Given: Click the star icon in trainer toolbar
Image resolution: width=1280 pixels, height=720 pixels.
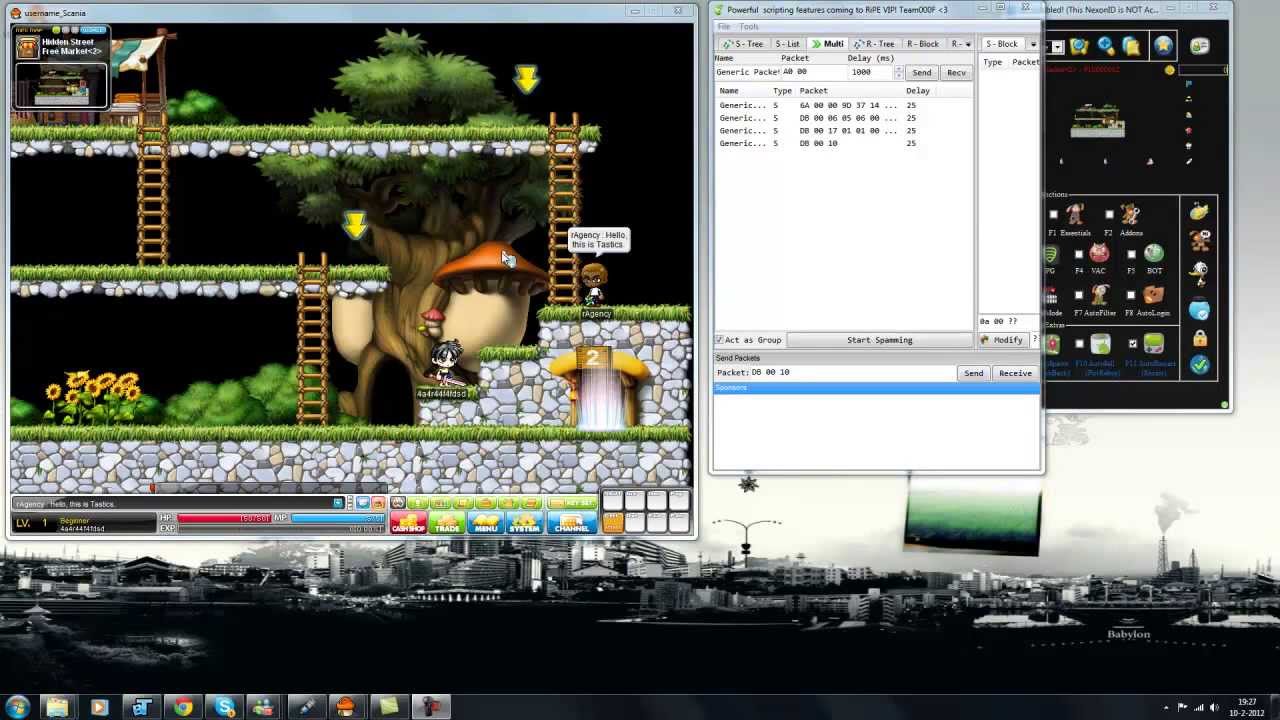Looking at the screenshot, I should click(1163, 45).
